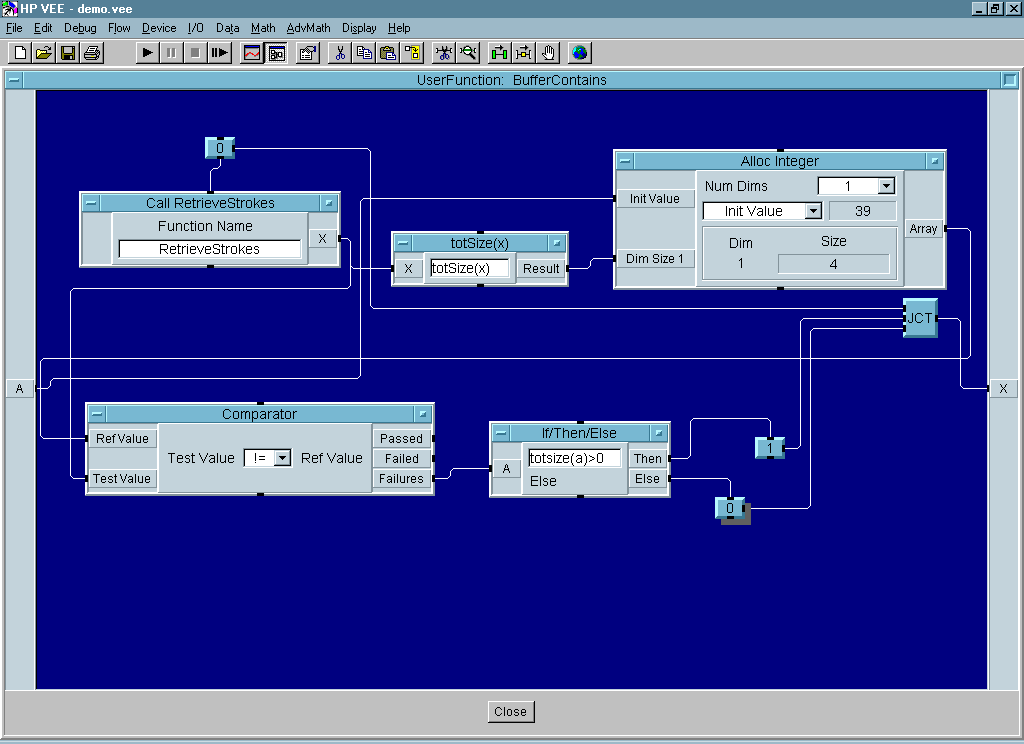Click the magnifier Find icon in toolbar
Viewport: 1024px width, 744px height.
pos(468,52)
